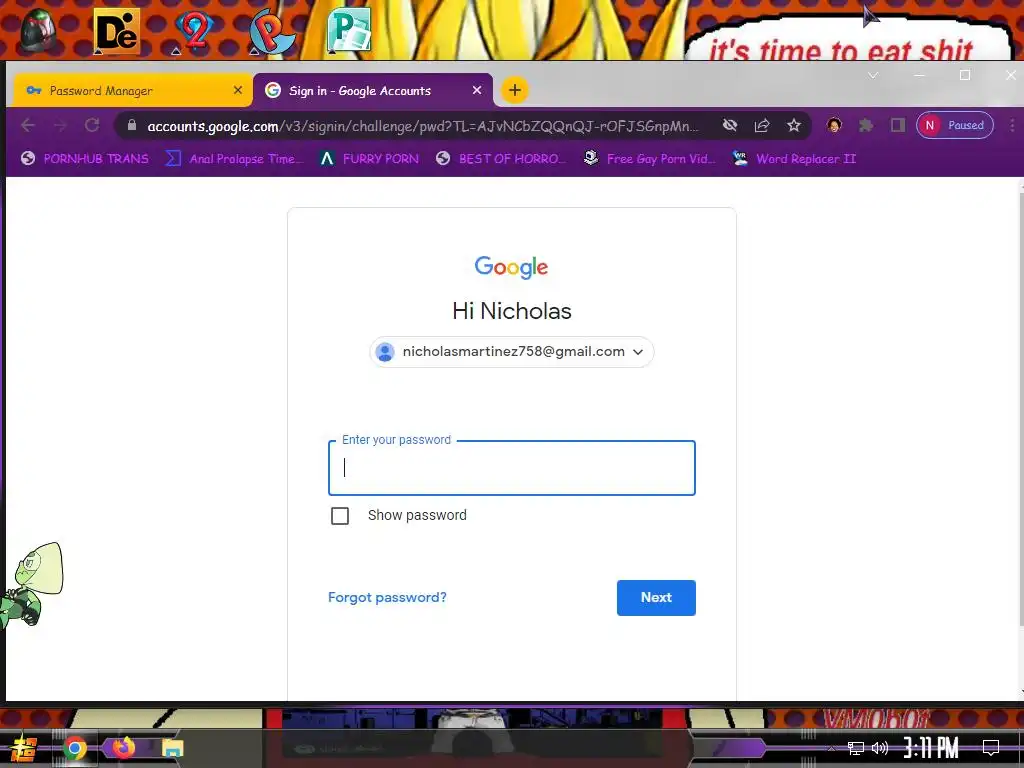1024x768 pixels.
Task: Open File Explorer from taskbar
Action: tap(172, 748)
